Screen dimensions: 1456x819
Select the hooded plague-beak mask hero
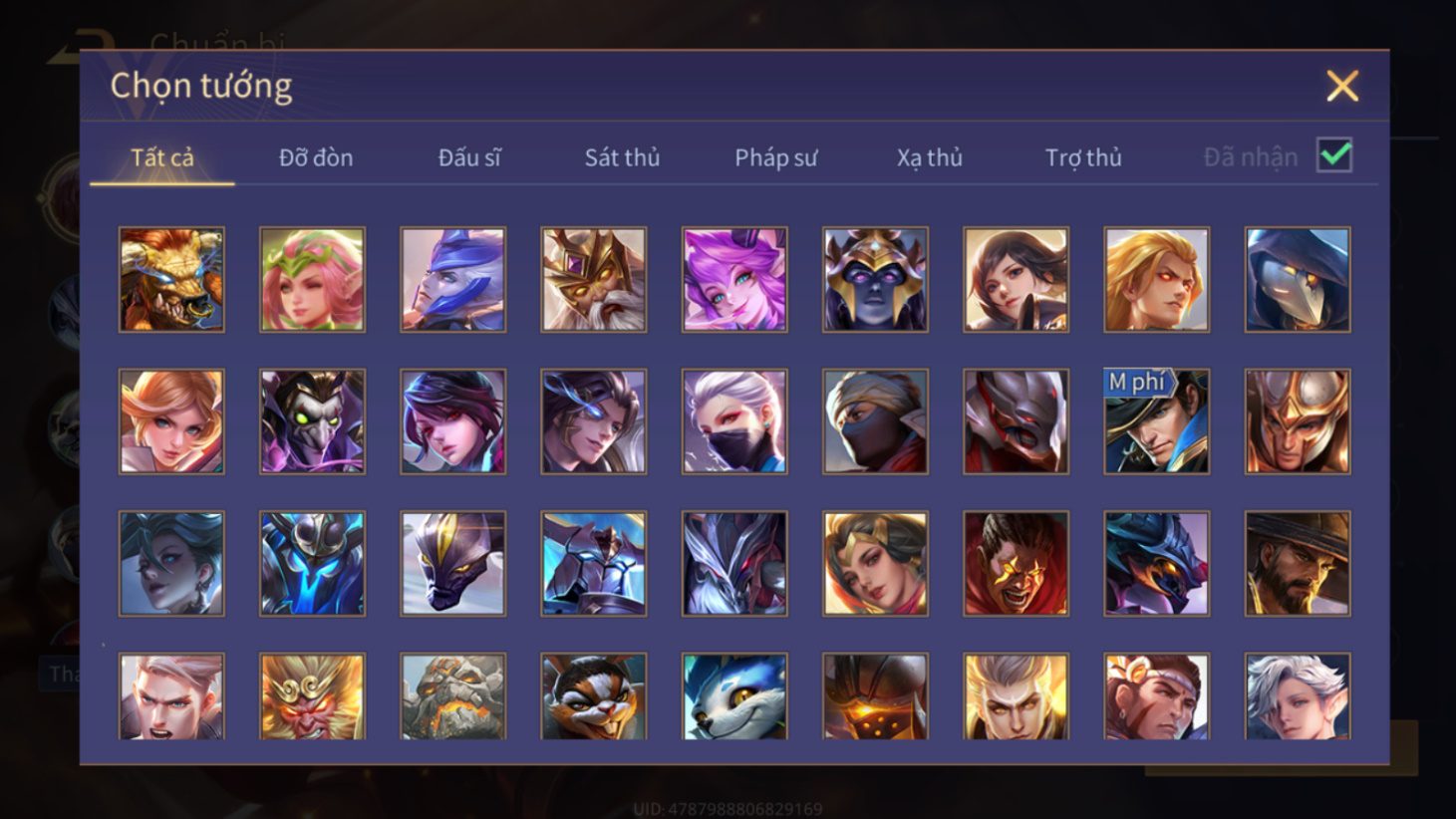(x=1298, y=279)
